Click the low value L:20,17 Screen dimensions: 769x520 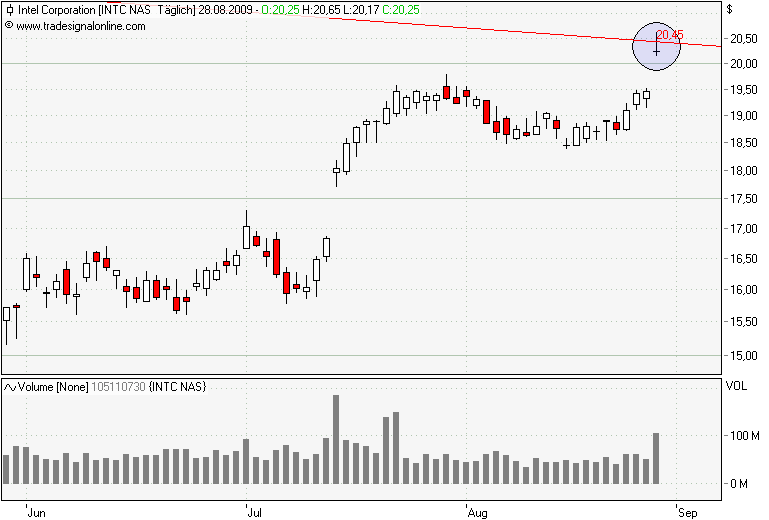pos(361,10)
